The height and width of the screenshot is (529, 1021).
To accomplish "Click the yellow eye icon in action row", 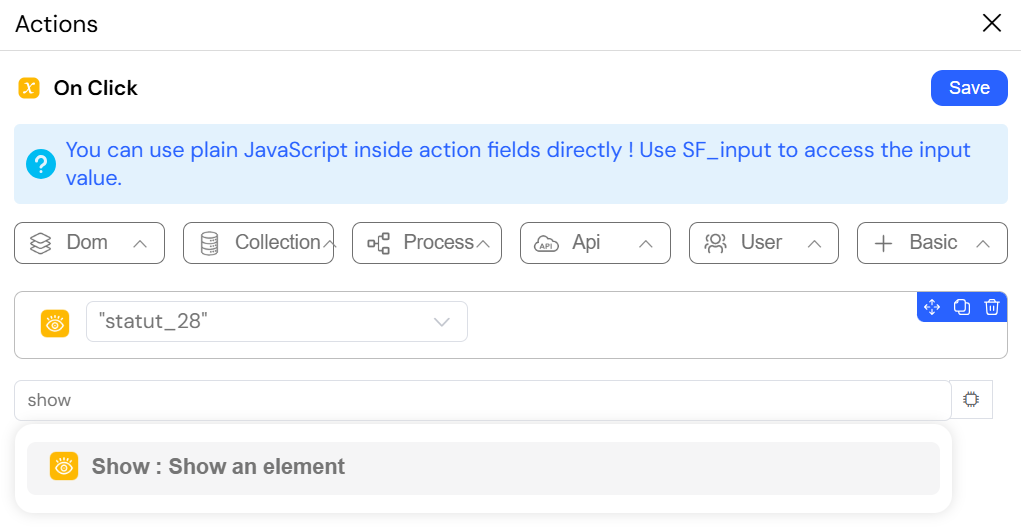I will (x=55, y=323).
